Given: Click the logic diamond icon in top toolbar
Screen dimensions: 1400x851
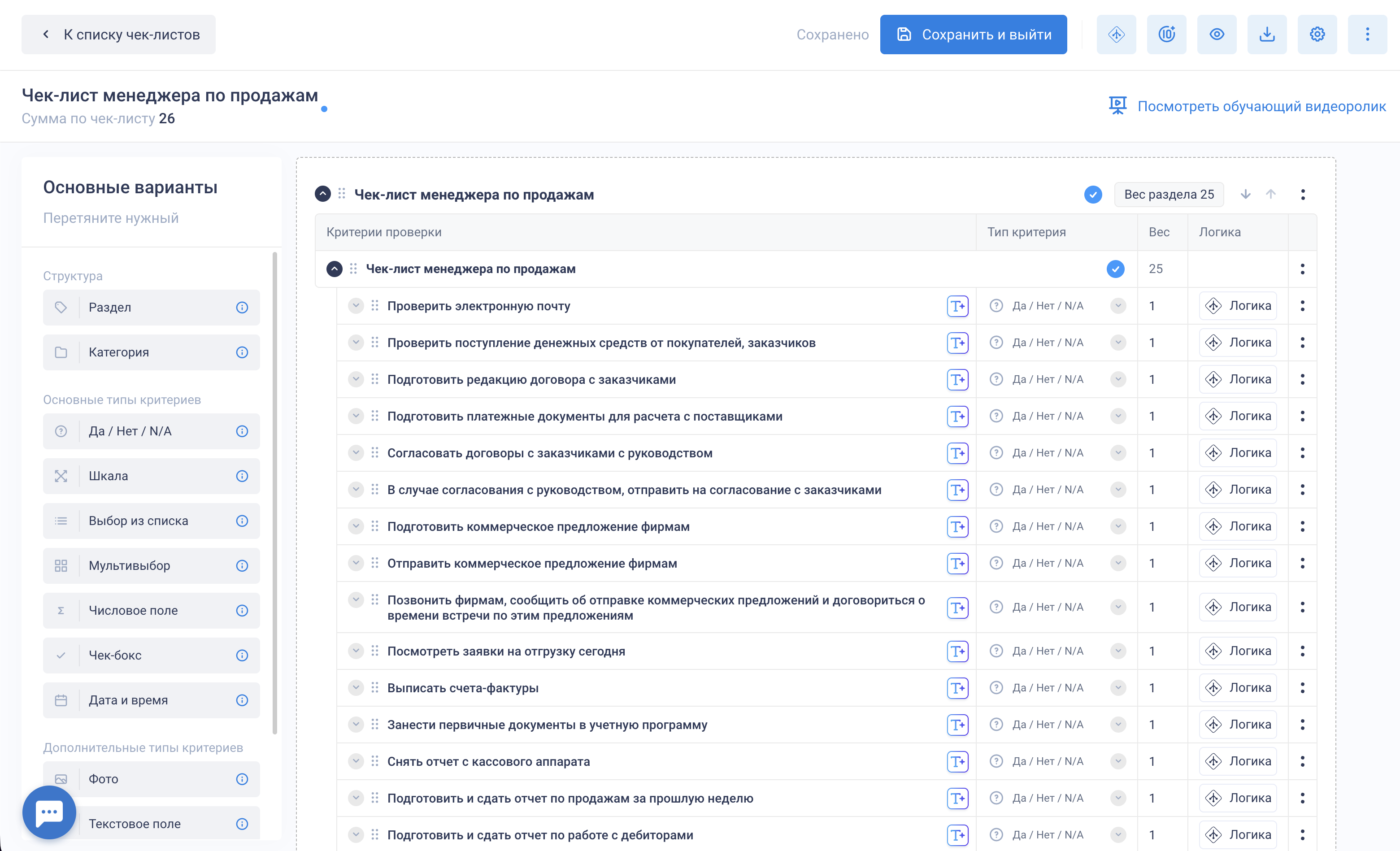Looking at the screenshot, I should pyautogui.click(x=1116, y=35).
